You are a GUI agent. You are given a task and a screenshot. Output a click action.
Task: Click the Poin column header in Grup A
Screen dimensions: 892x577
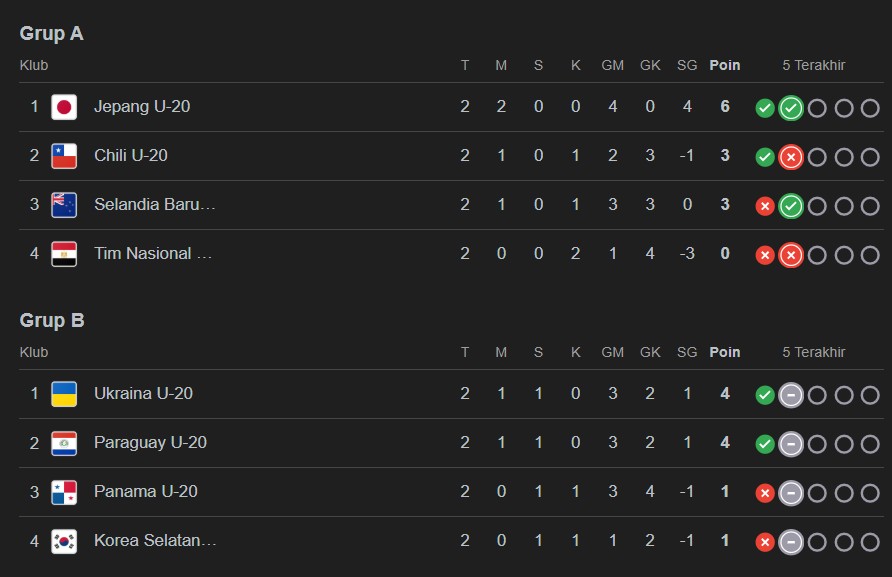pyautogui.click(x=725, y=65)
